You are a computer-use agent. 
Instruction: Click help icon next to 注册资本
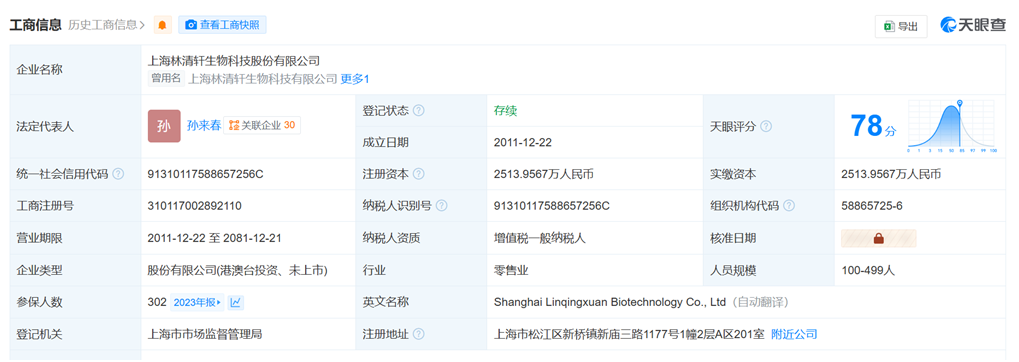click(419, 174)
